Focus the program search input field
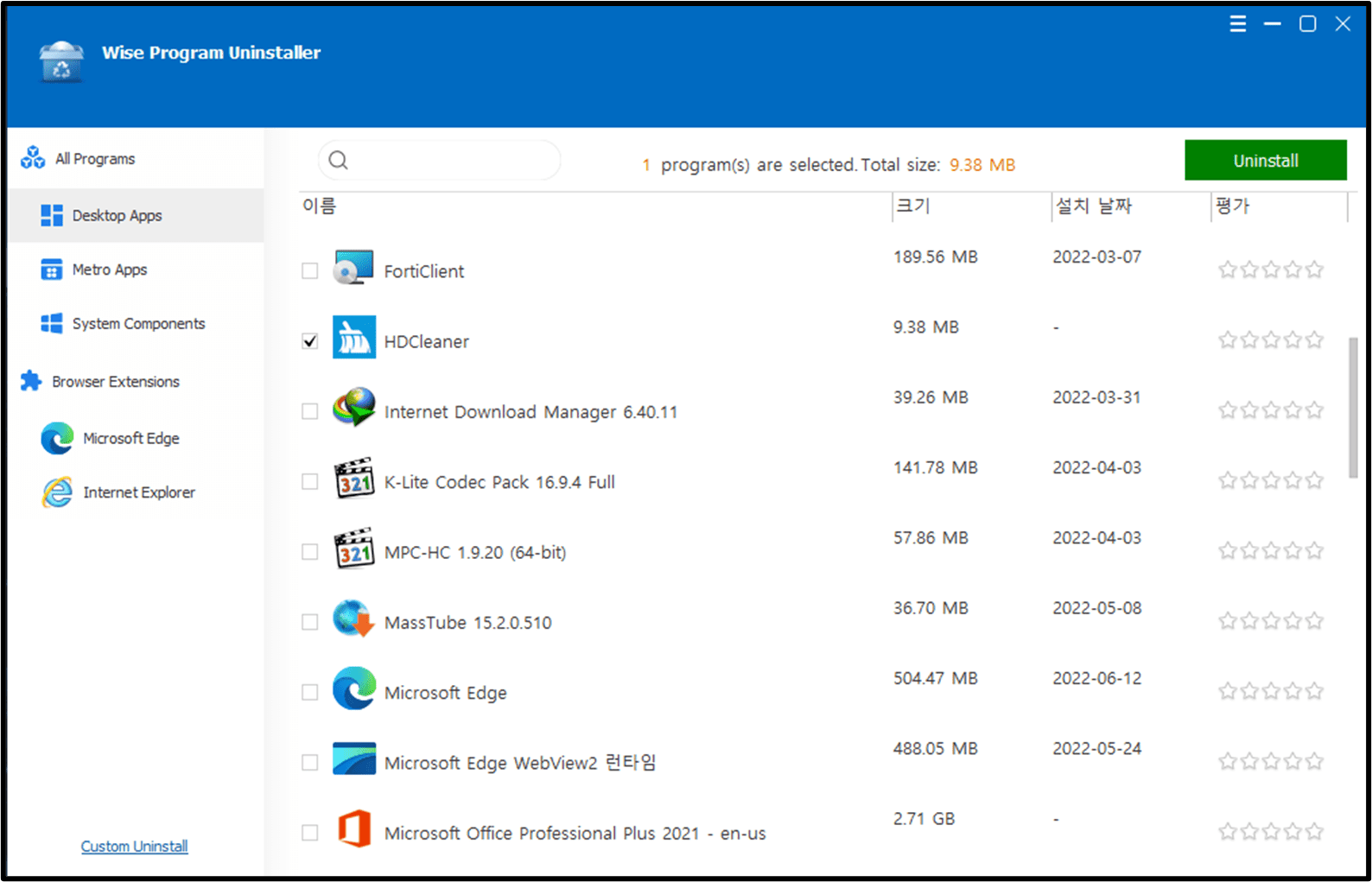The width and height of the screenshot is (1372, 882). coord(440,161)
